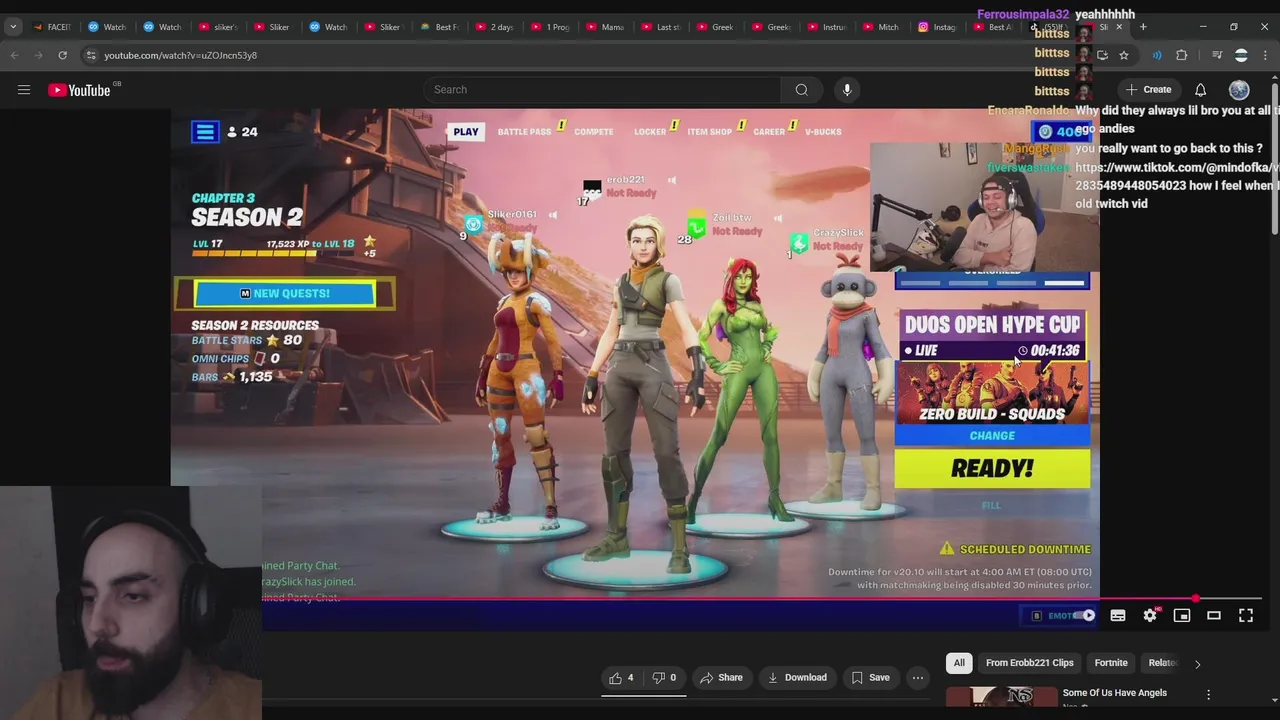Open more actions ellipsis beside Save
Screen dimensions: 1280x720
tap(917, 677)
